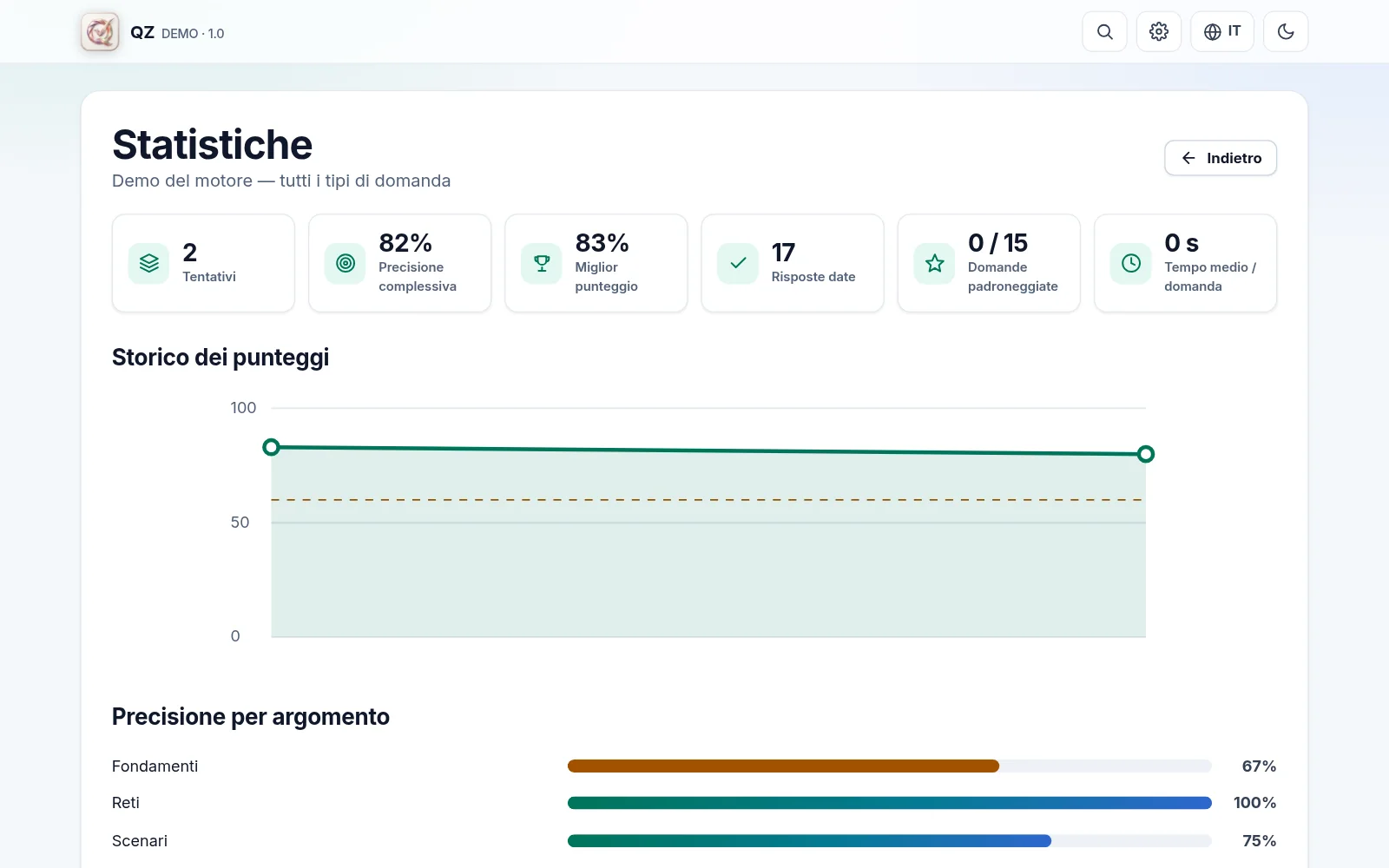This screenshot has height=868, width=1389.
Task: Open the IT language selector
Action: [1221, 32]
